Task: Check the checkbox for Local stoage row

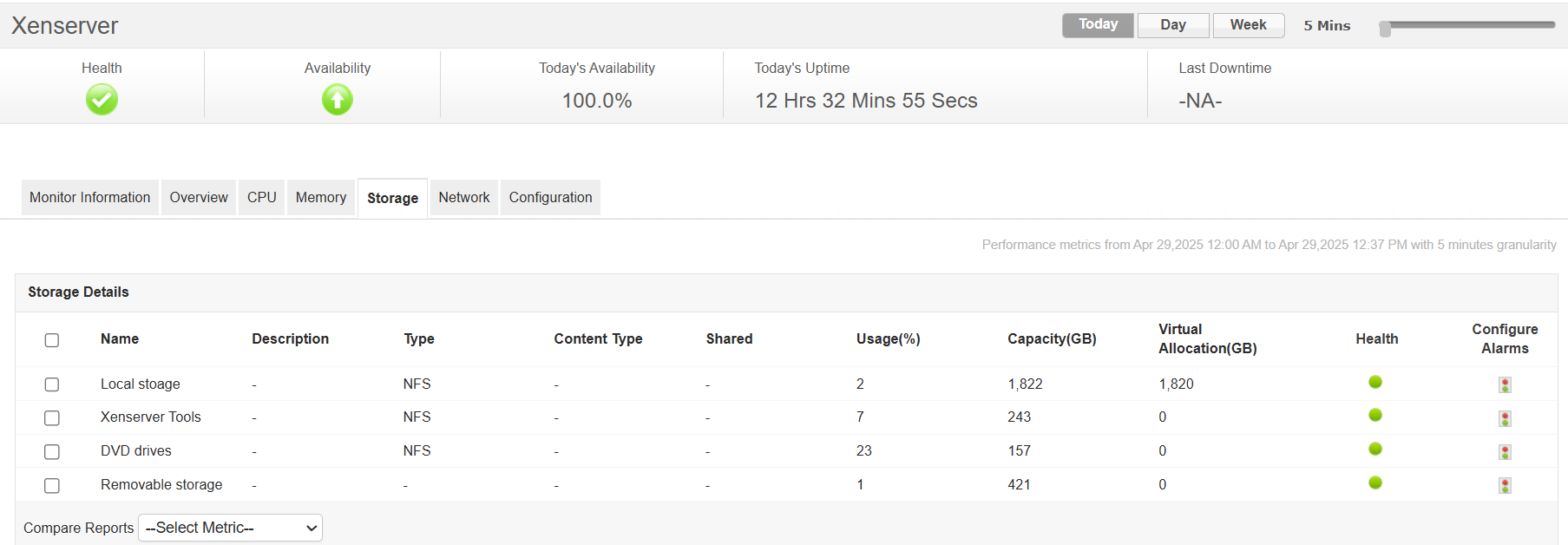Action: coord(51,384)
